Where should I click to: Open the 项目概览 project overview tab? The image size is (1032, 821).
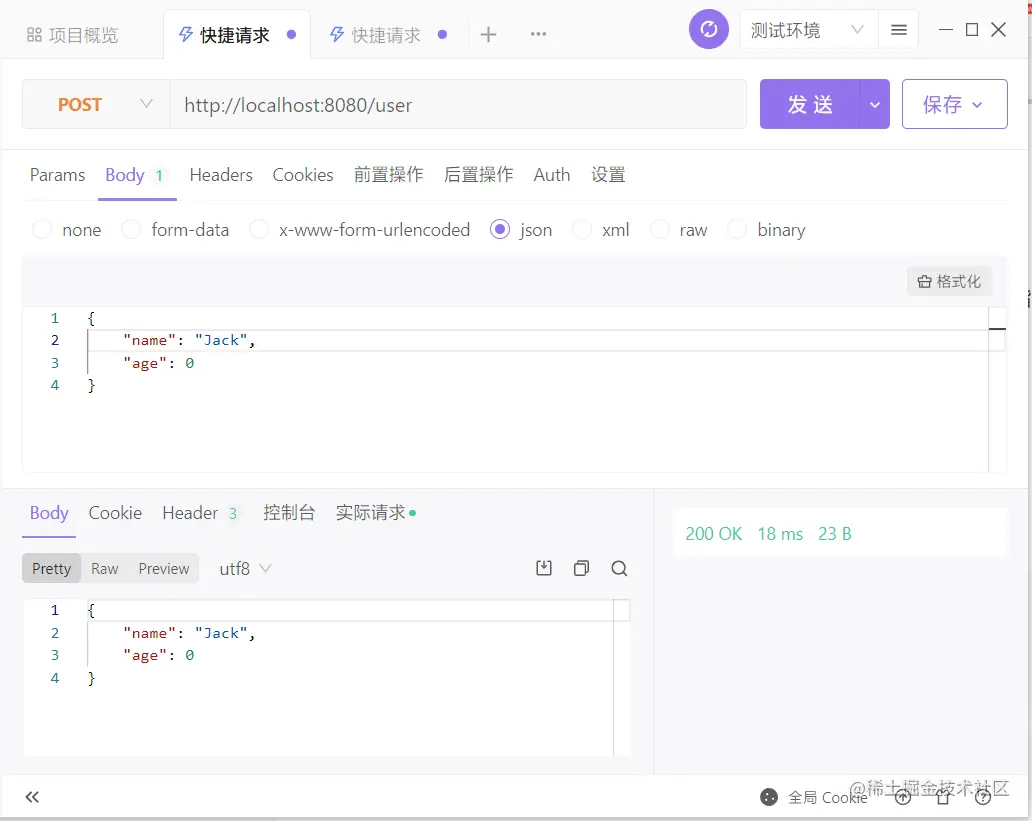72,34
